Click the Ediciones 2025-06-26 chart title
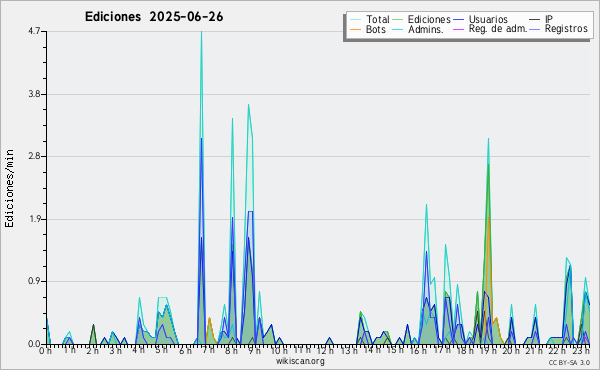The image size is (600, 370). pyautogui.click(x=154, y=17)
